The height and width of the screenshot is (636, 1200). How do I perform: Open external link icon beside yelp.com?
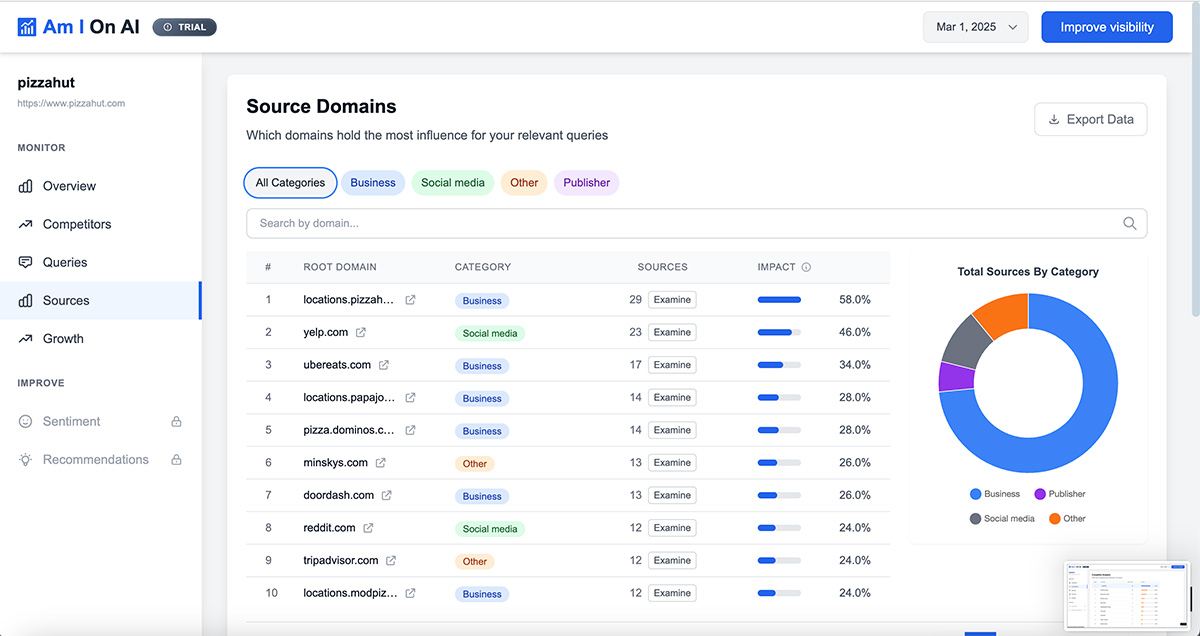click(x=361, y=332)
